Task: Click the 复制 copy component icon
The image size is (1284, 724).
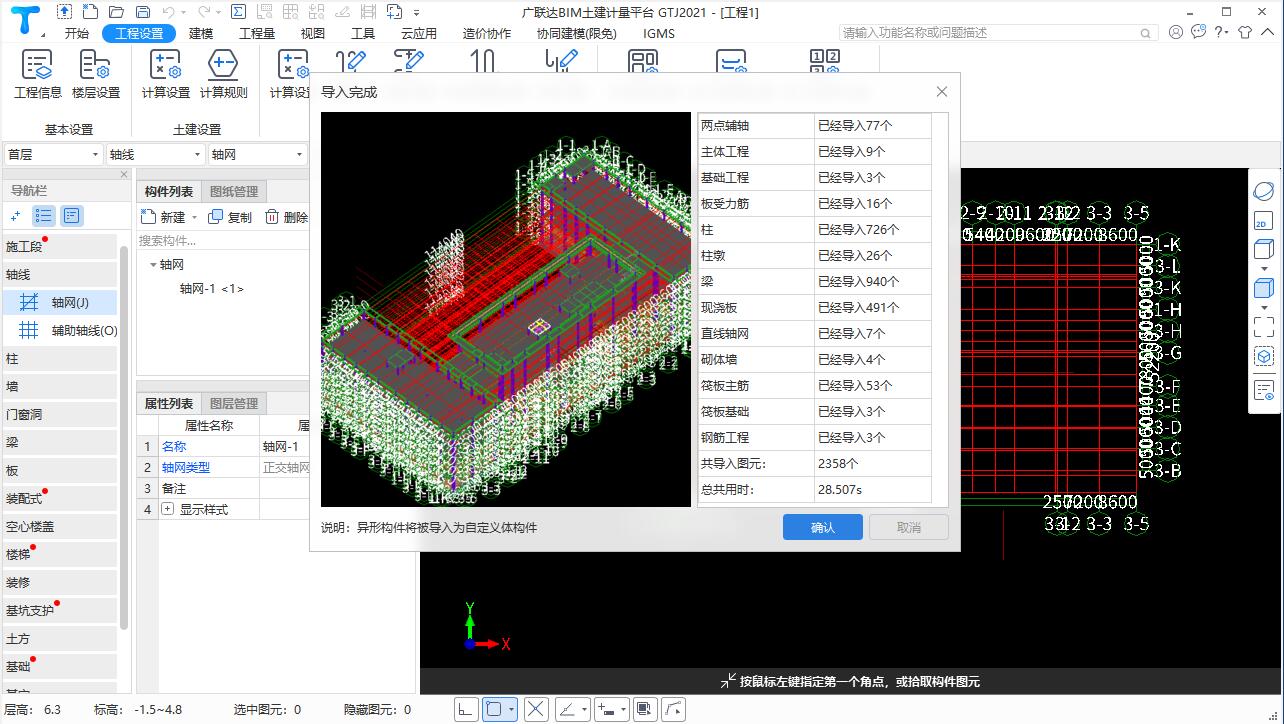Action: click(230, 217)
